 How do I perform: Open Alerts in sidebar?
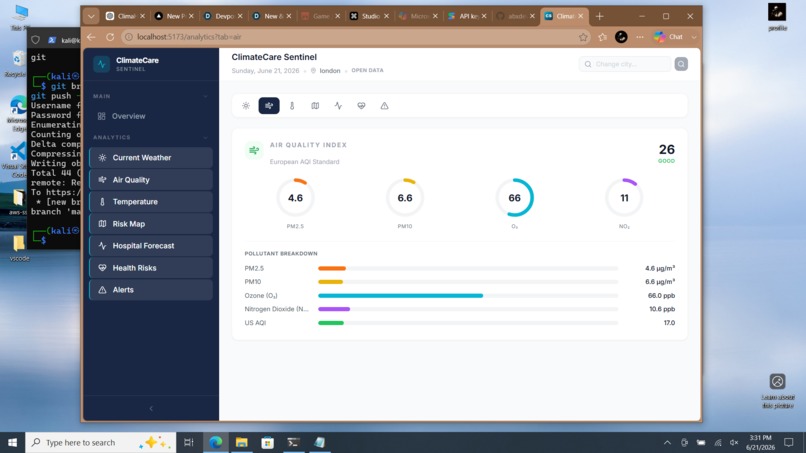click(151, 290)
